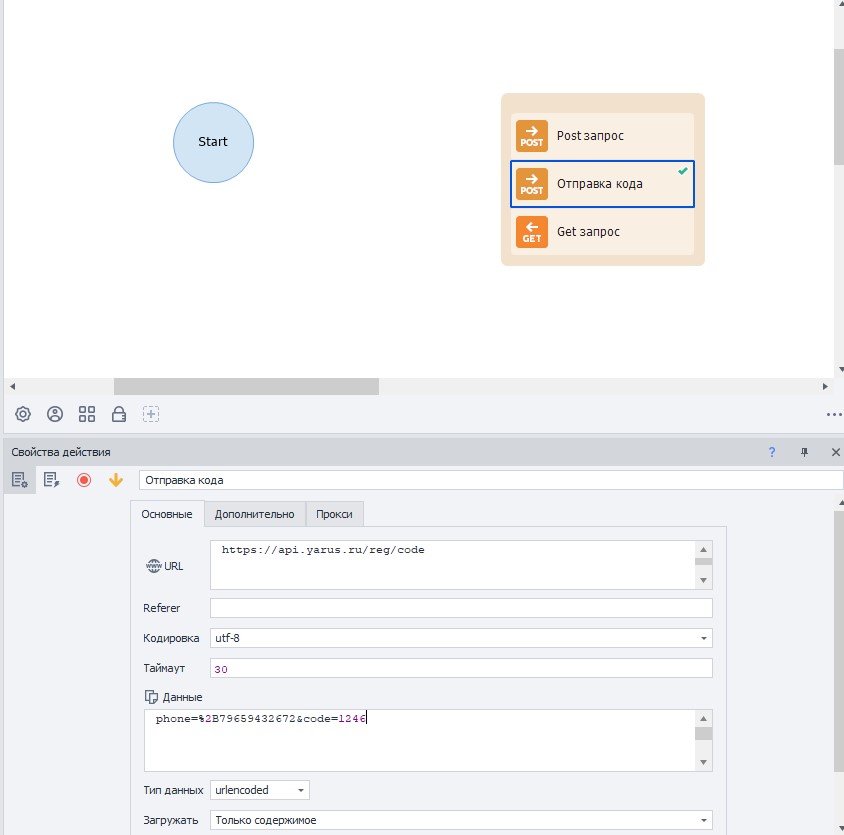Click the canvas horizontal scrollbar thumb
Viewport: 844px width, 835px height.
click(247, 386)
